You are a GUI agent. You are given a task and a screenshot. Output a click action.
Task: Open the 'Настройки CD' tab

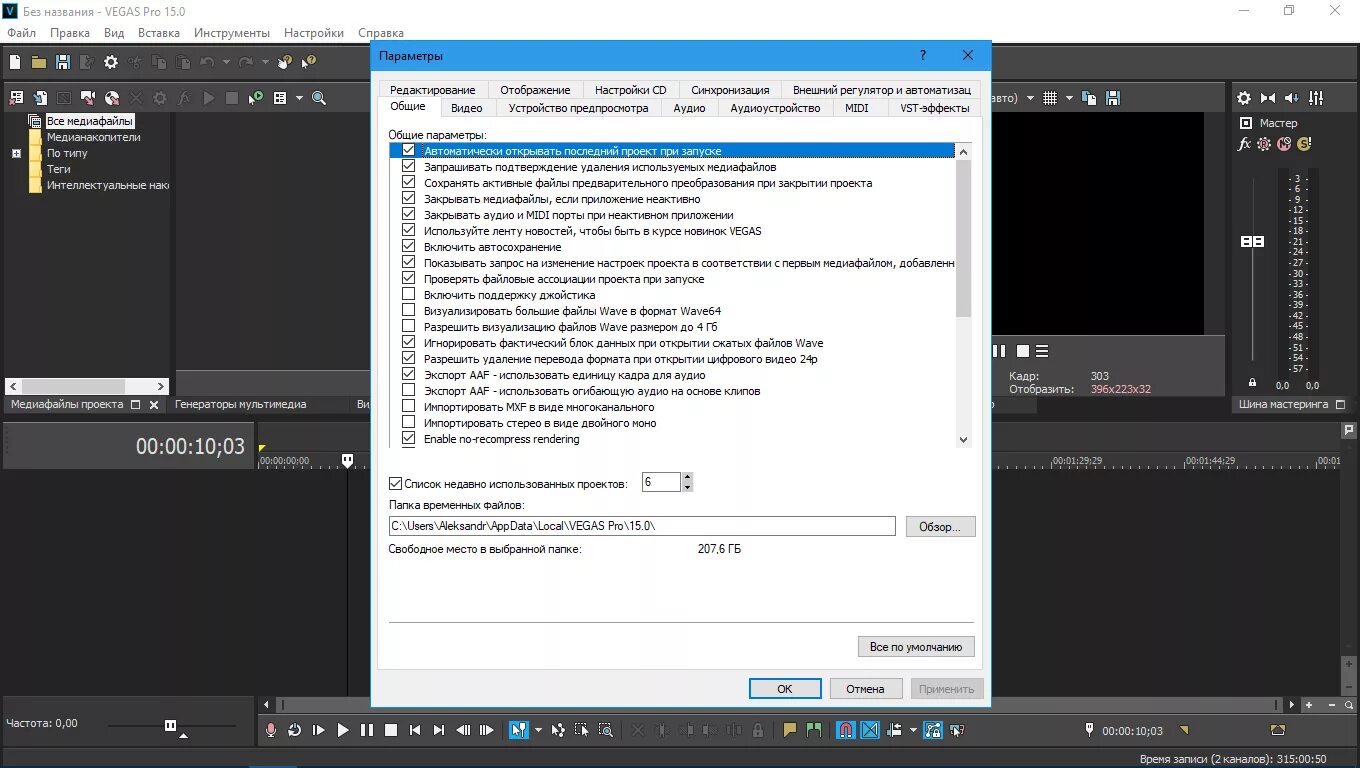coord(630,90)
